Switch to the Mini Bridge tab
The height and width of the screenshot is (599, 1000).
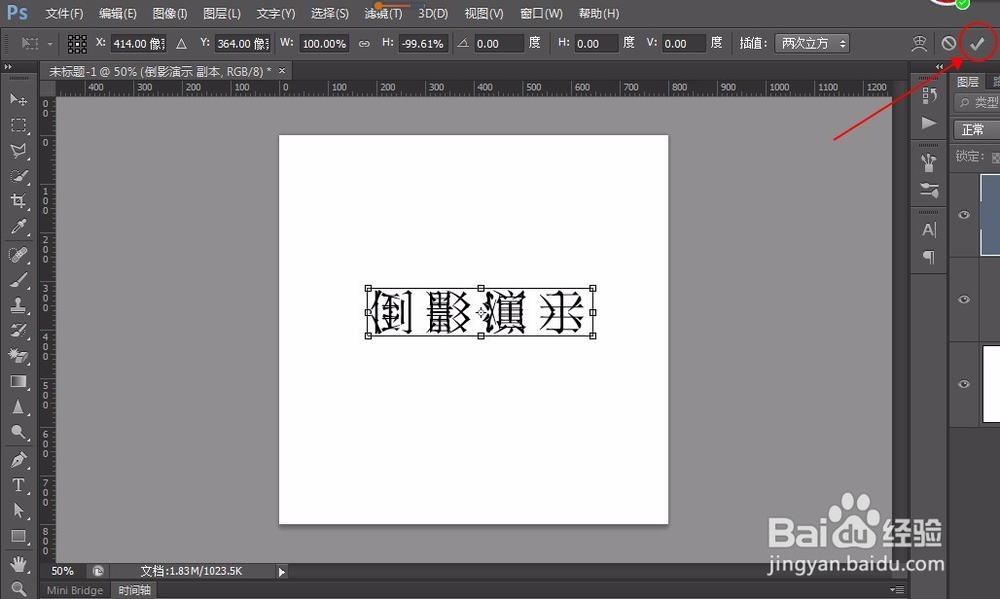click(x=75, y=590)
